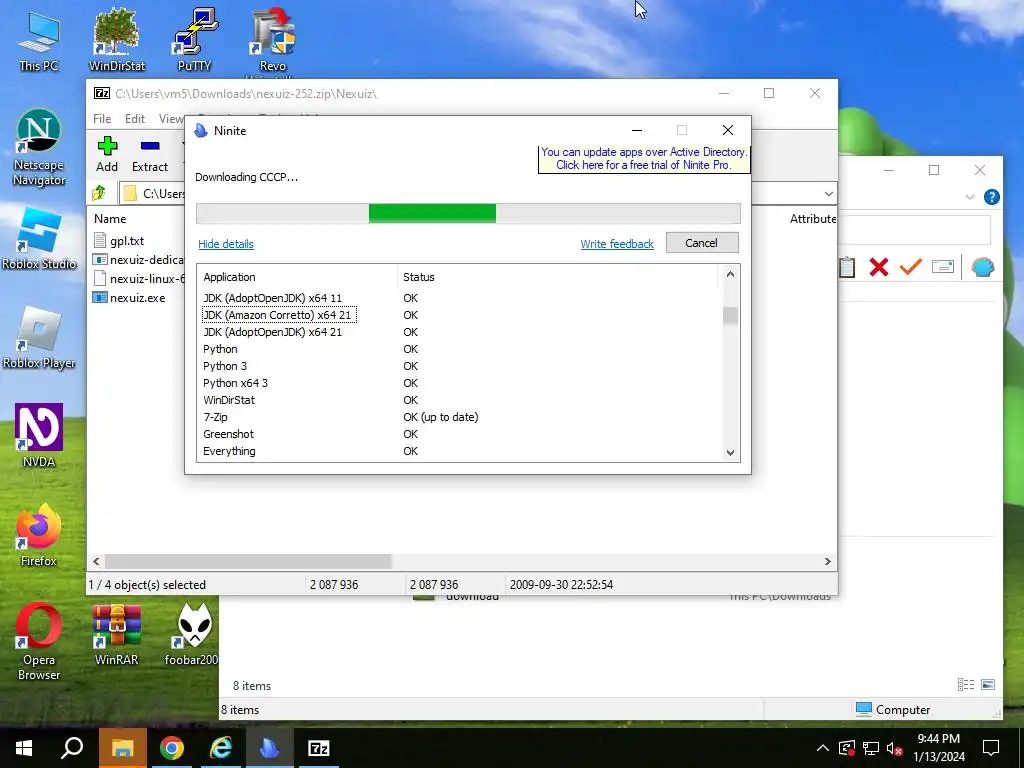The height and width of the screenshot is (768, 1024).
Task: Expand 7-Zip address bar dropdown
Action: point(828,194)
